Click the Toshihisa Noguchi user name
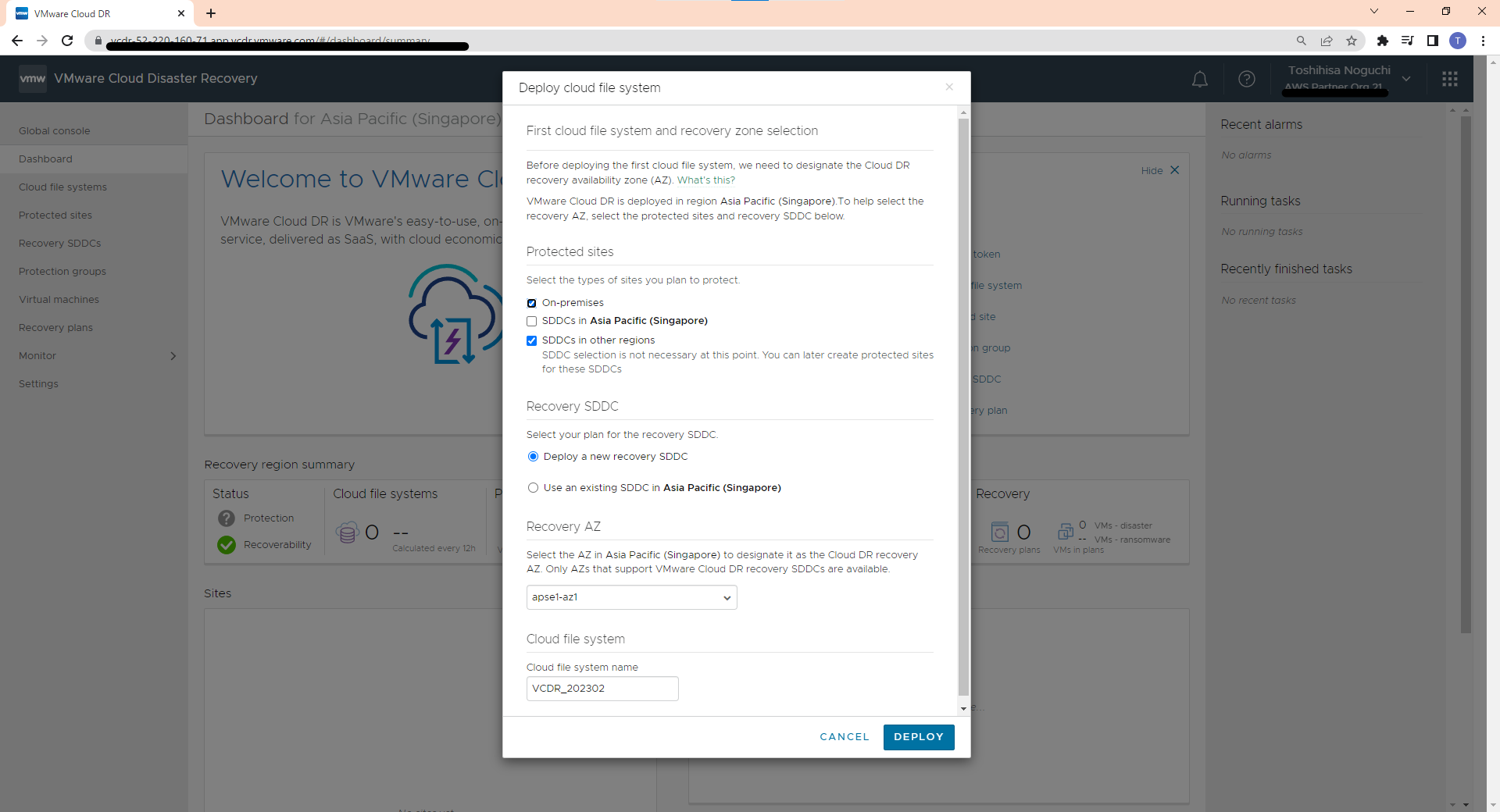Viewport: 1500px width, 812px height. (1339, 70)
